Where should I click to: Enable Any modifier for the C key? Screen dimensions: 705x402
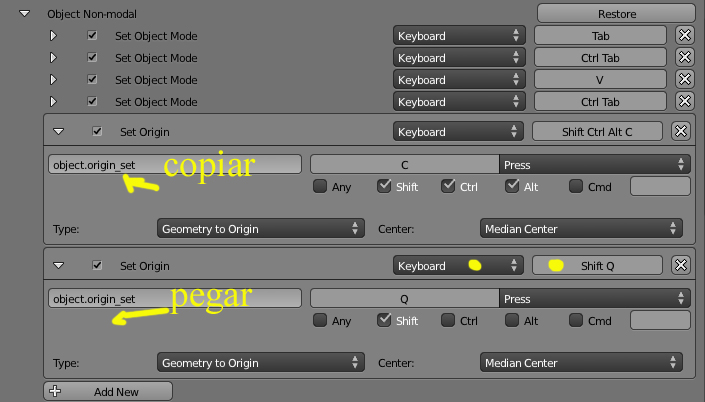[320, 186]
